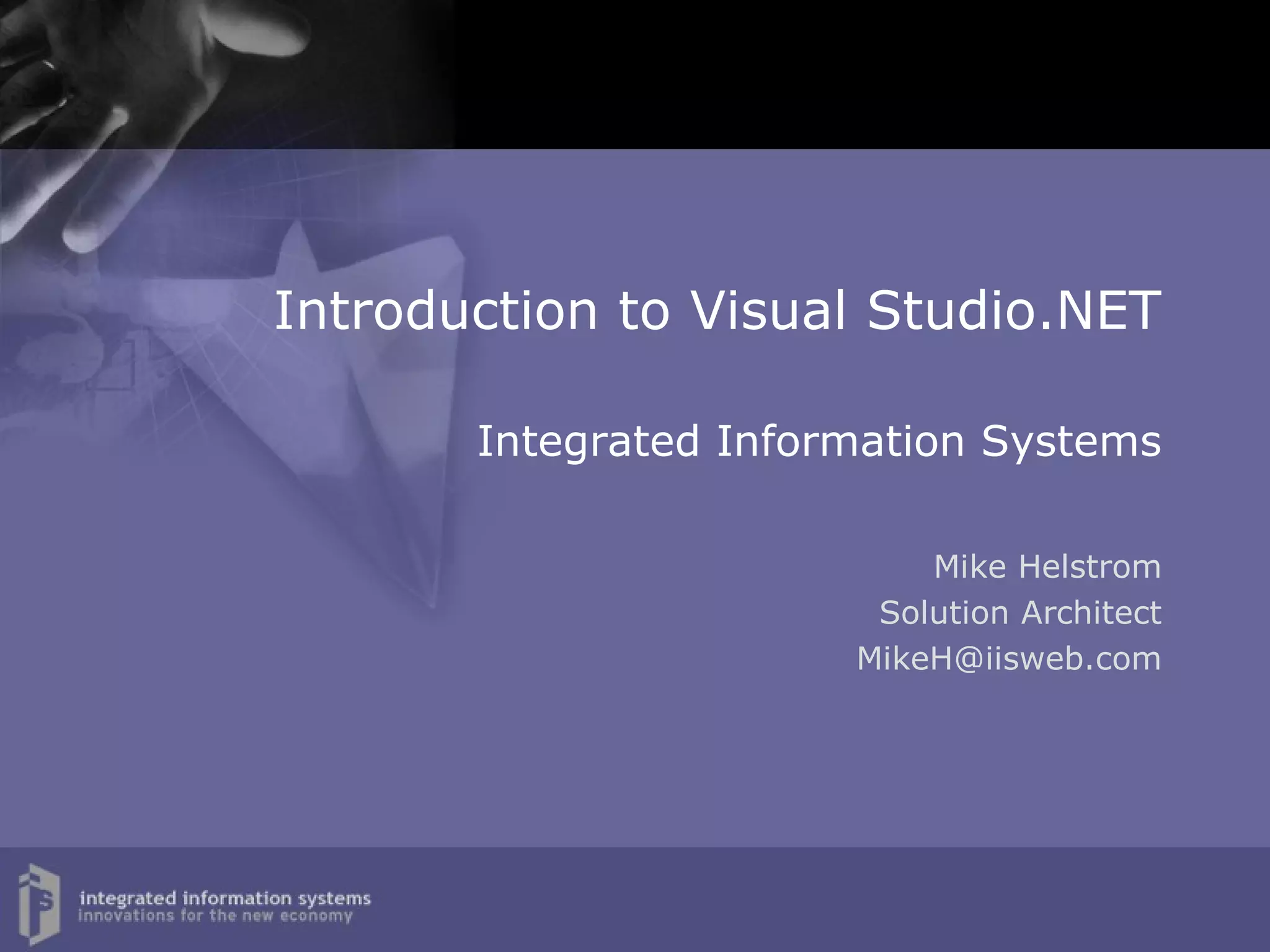Click the IIS logo icon in footer
The width and height of the screenshot is (1270, 952).
(x=39, y=904)
